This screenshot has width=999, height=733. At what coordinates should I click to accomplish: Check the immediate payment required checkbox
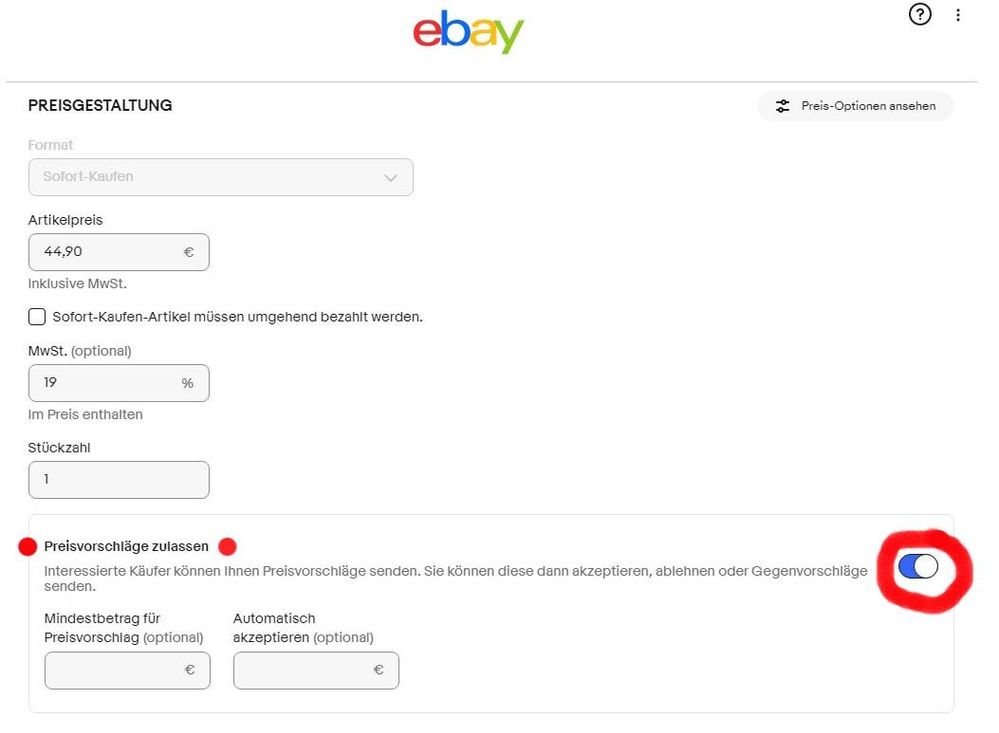click(x=37, y=317)
